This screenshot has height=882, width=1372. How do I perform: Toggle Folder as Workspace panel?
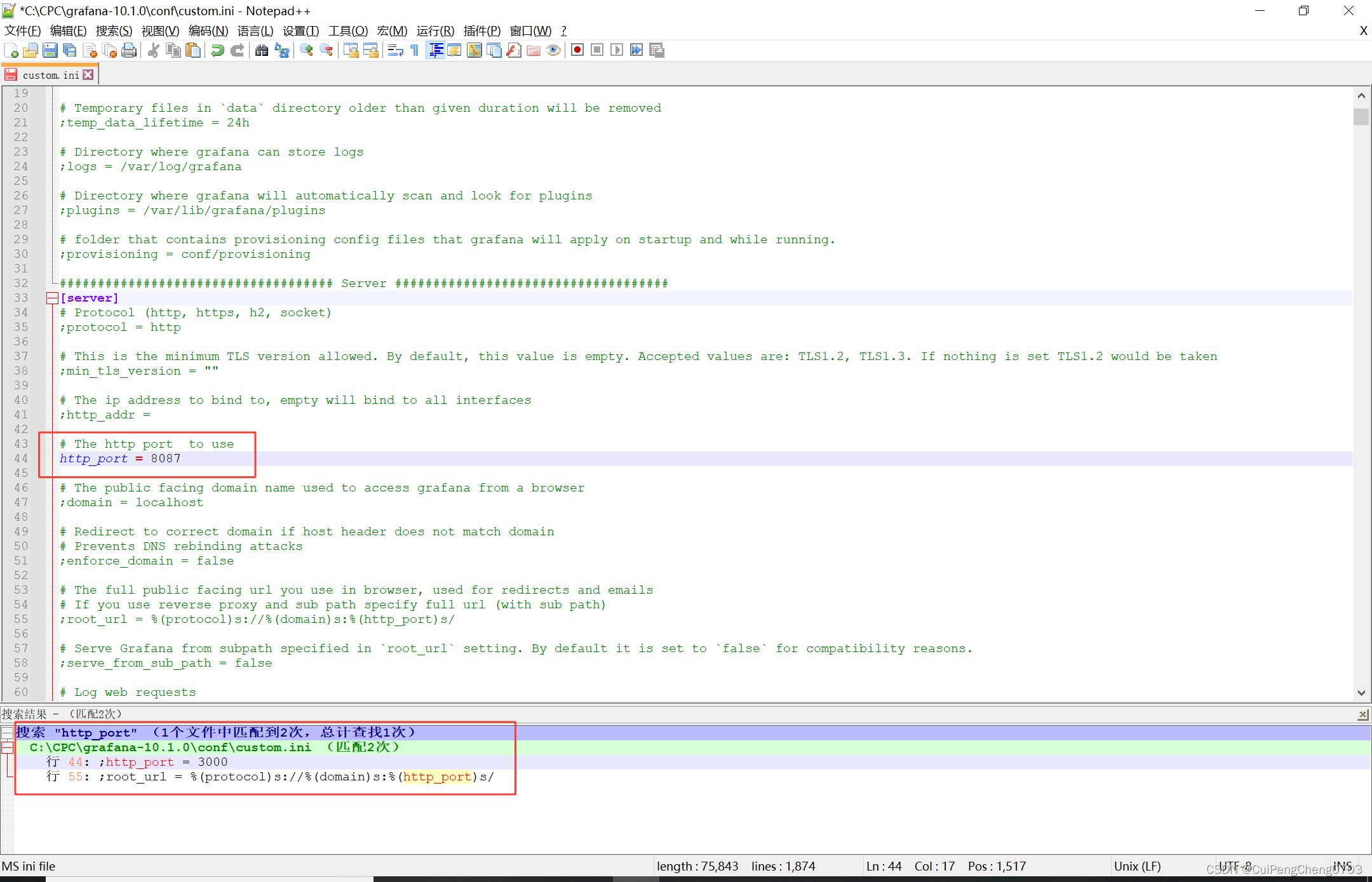point(534,50)
